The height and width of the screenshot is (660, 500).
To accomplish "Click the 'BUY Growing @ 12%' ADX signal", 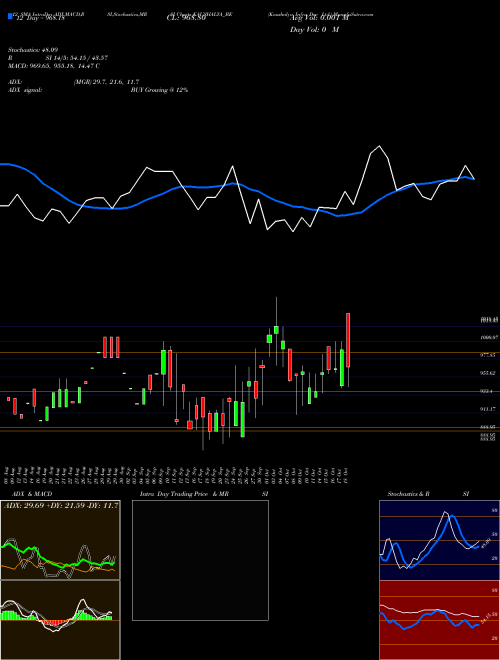I will [159, 90].
